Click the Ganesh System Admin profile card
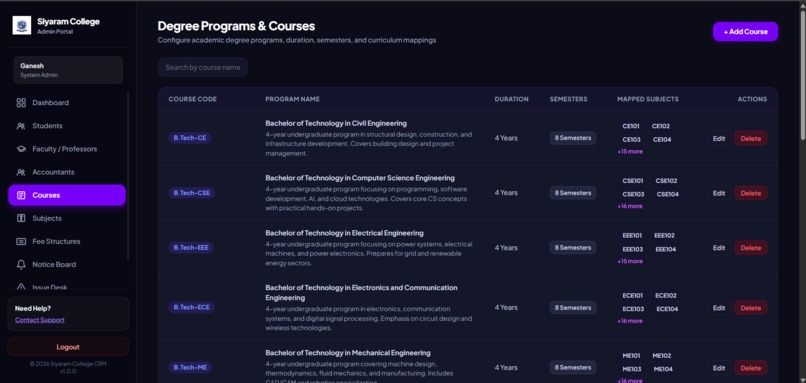 (x=68, y=70)
